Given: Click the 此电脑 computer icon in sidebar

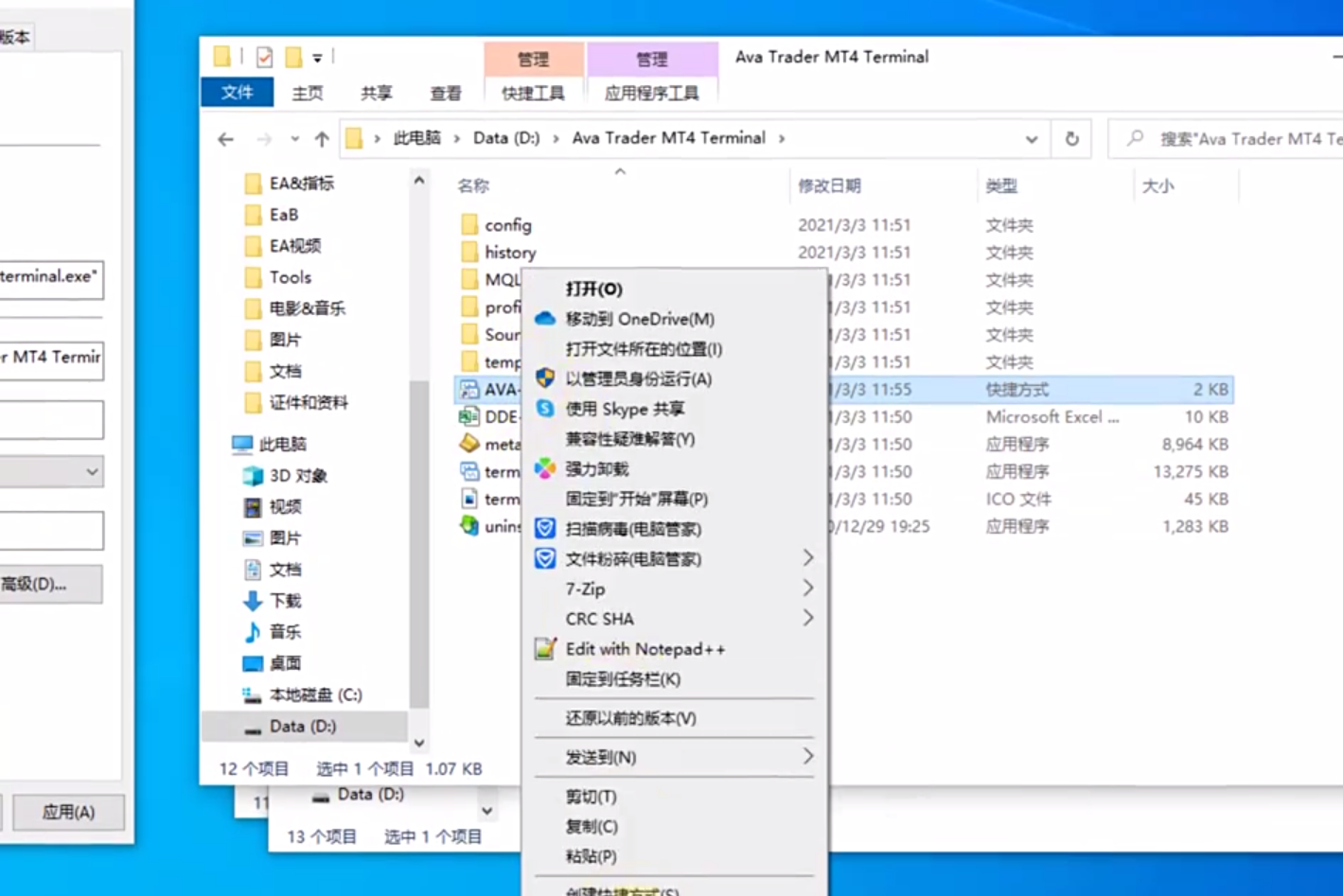Looking at the screenshot, I should [x=242, y=444].
